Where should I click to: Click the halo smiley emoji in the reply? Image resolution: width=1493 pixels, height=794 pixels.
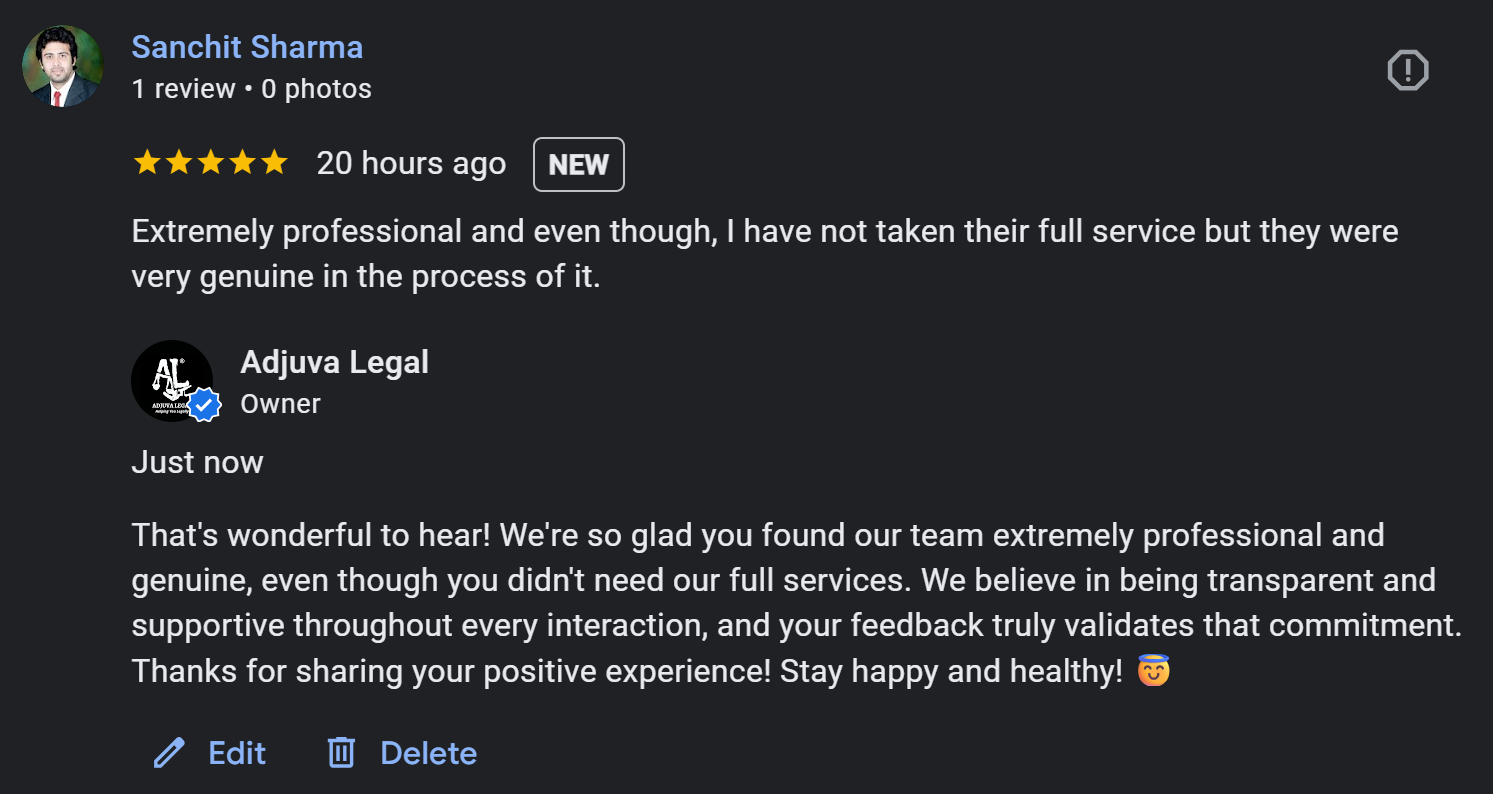[1154, 670]
